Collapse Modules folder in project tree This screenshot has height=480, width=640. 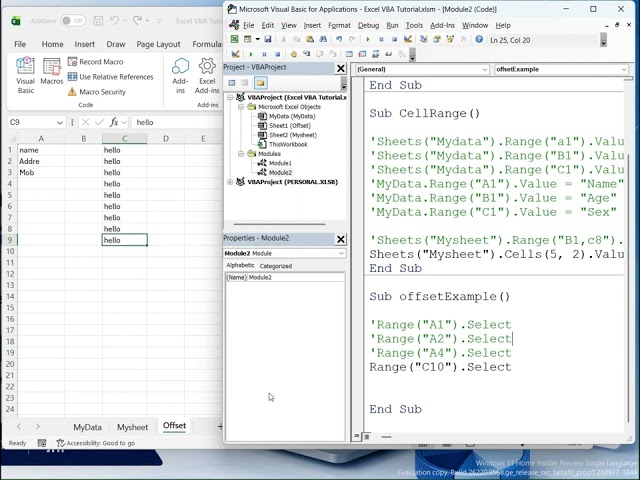click(x=241, y=153)
